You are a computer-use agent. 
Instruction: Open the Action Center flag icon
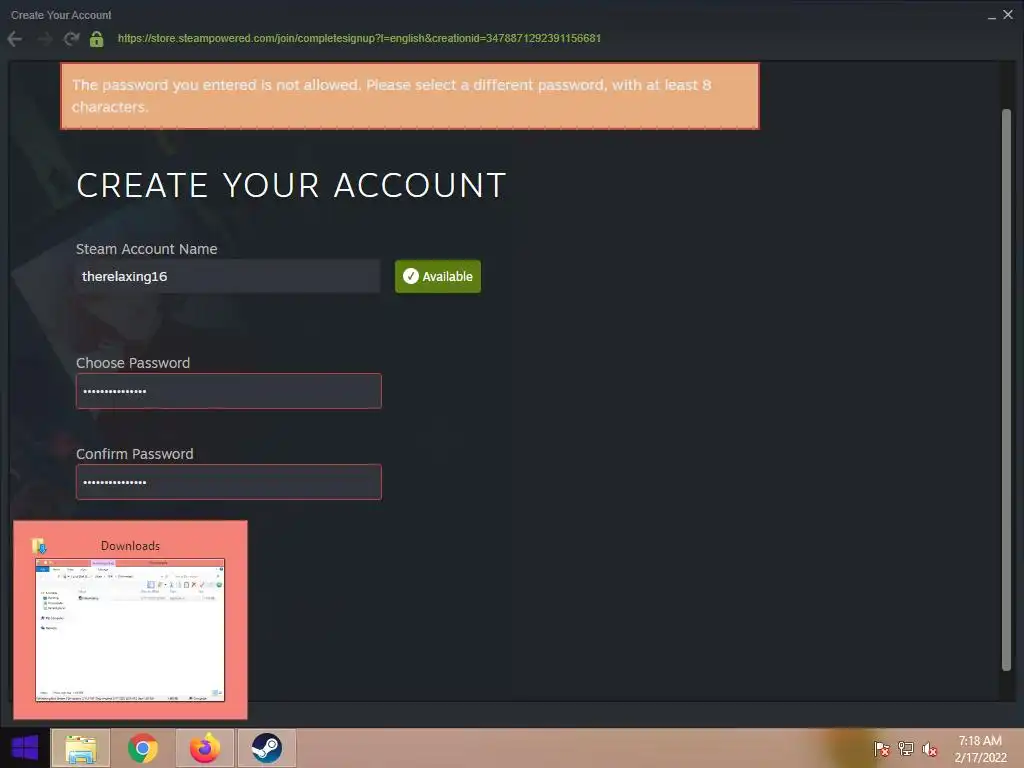882,749
